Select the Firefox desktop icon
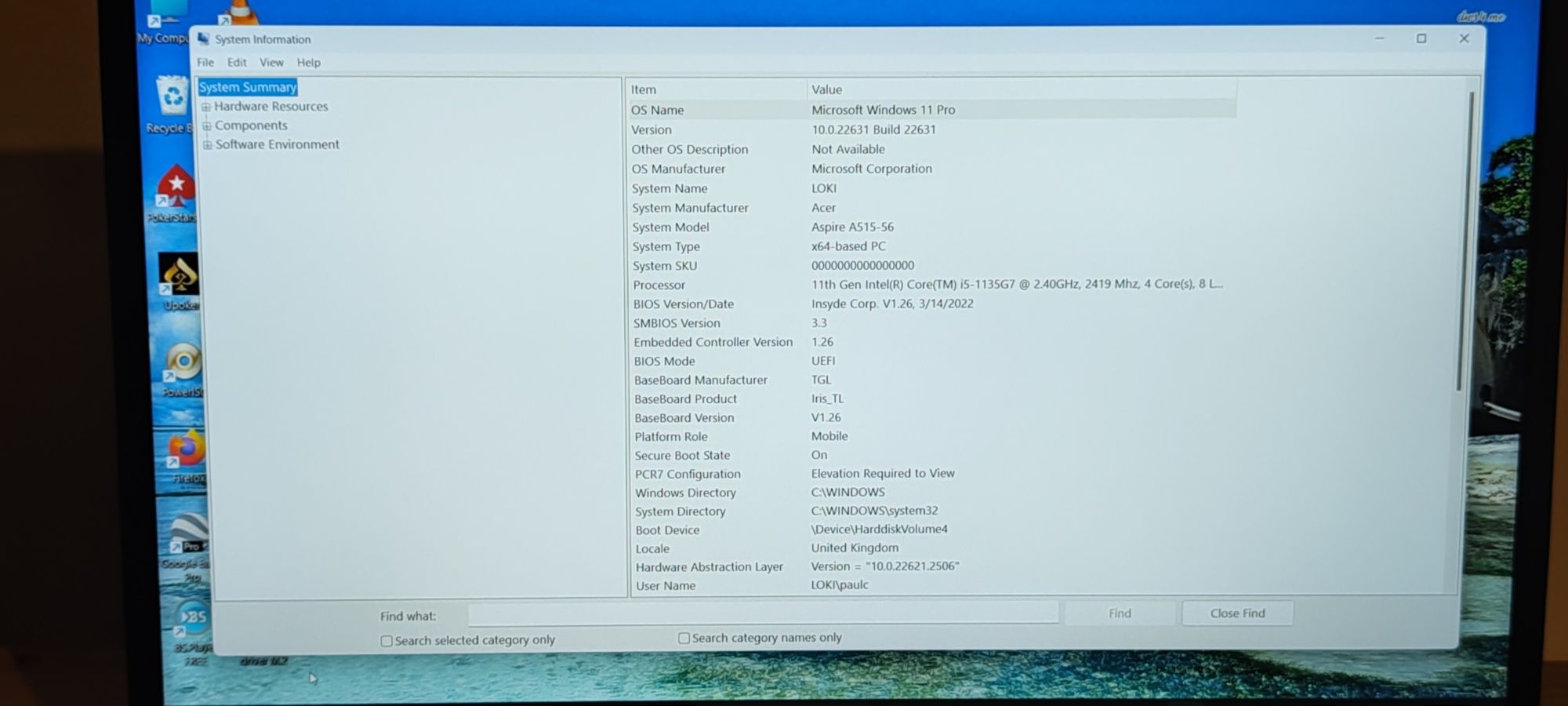This screenshot has height=706, width=1568. tap(185, 457)
